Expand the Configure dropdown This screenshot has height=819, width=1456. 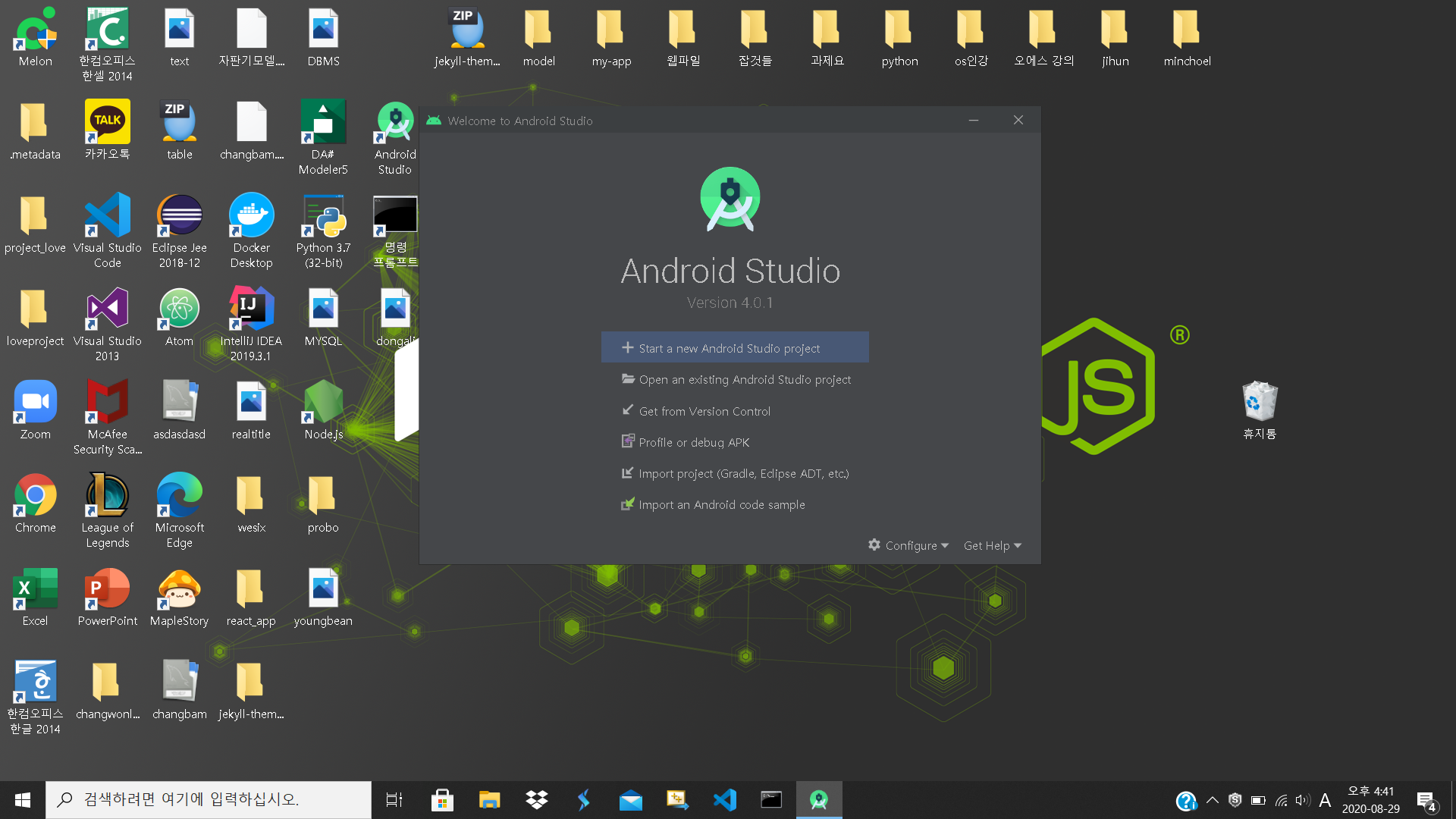pyautogui.click(x=908, y=545)
